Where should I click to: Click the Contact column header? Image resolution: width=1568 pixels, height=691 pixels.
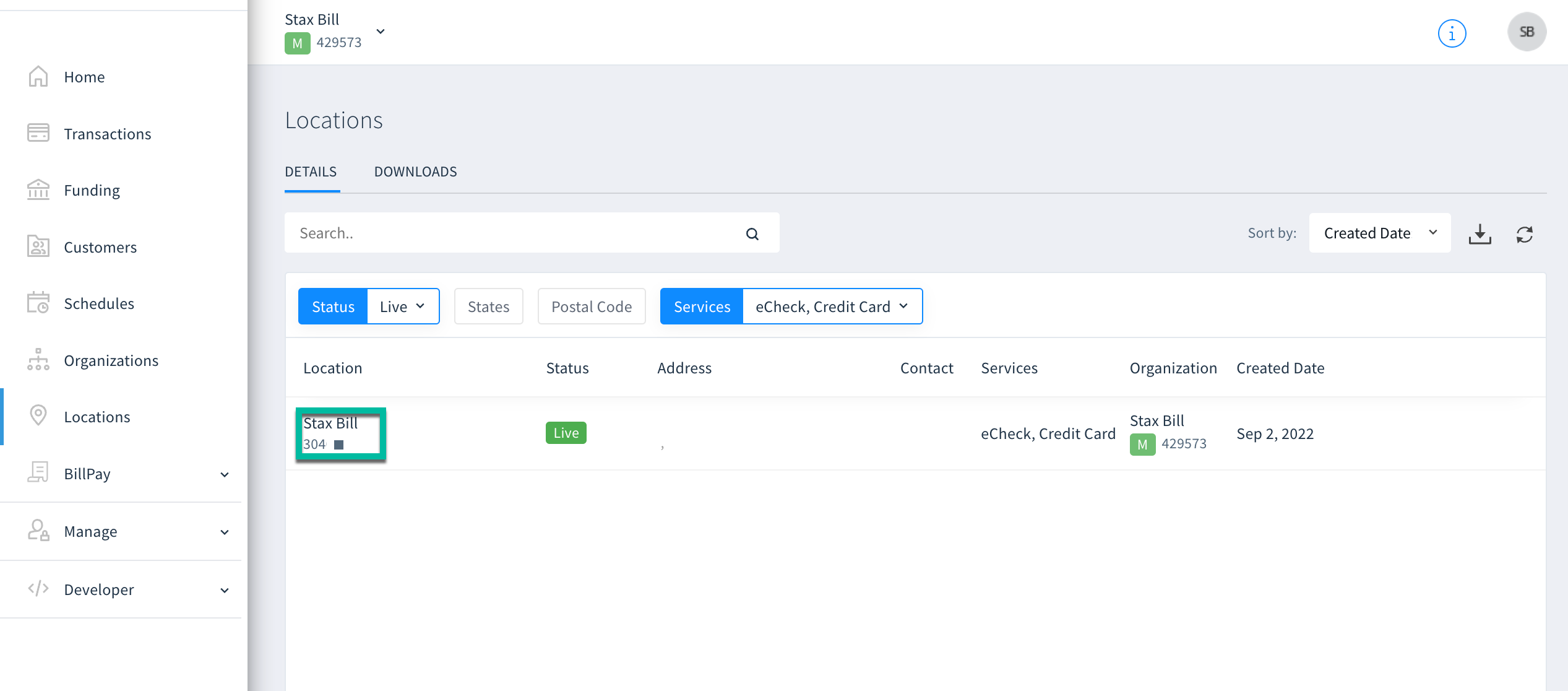926,368
